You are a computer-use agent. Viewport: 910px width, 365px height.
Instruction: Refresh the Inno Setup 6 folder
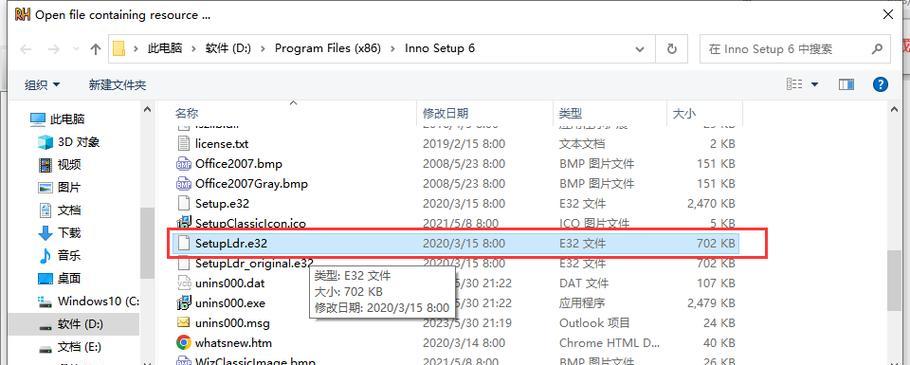point(672,49)
